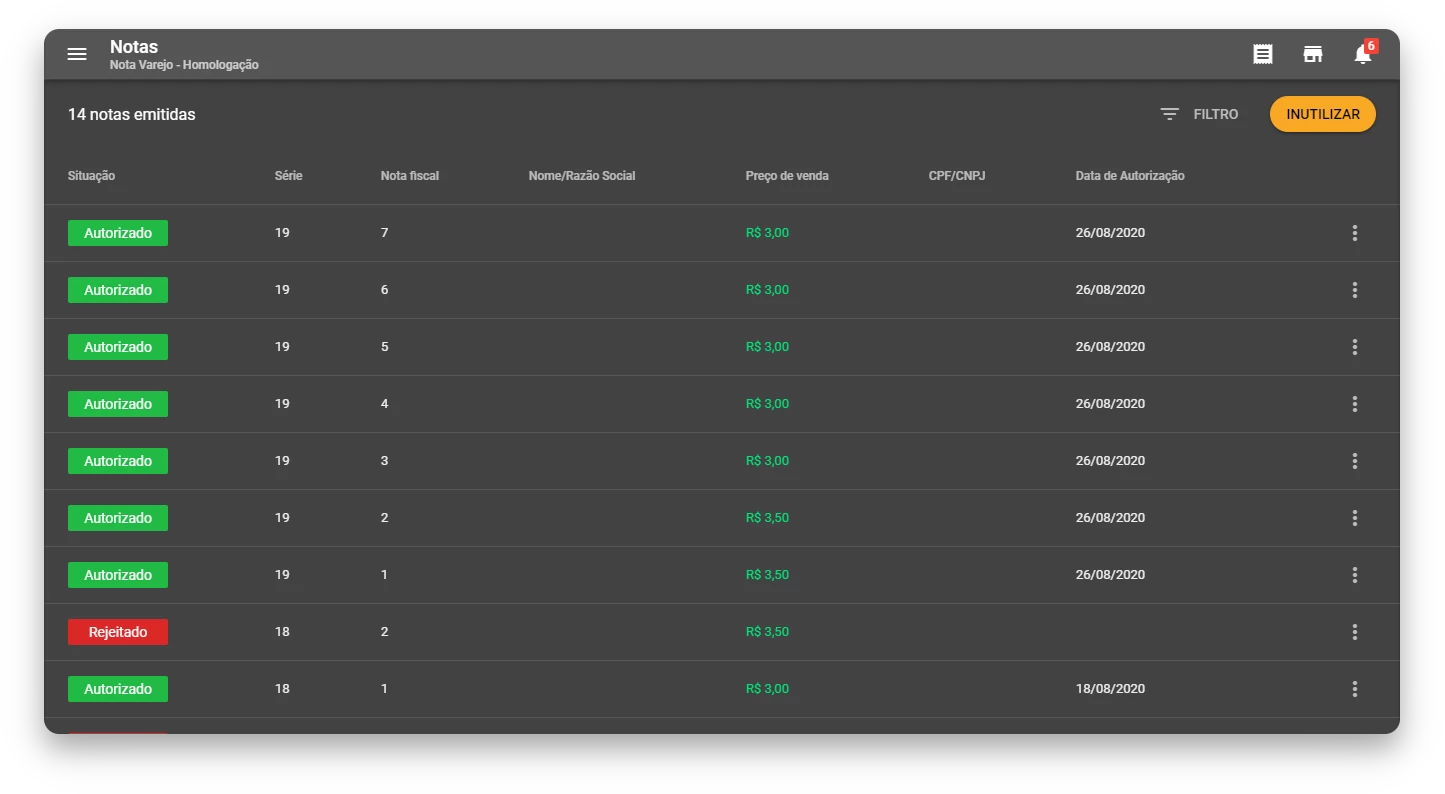Click the filter lines icon
Image resolution: width=1445 pixels, height=794 pixels.
tap(1169, 114)
